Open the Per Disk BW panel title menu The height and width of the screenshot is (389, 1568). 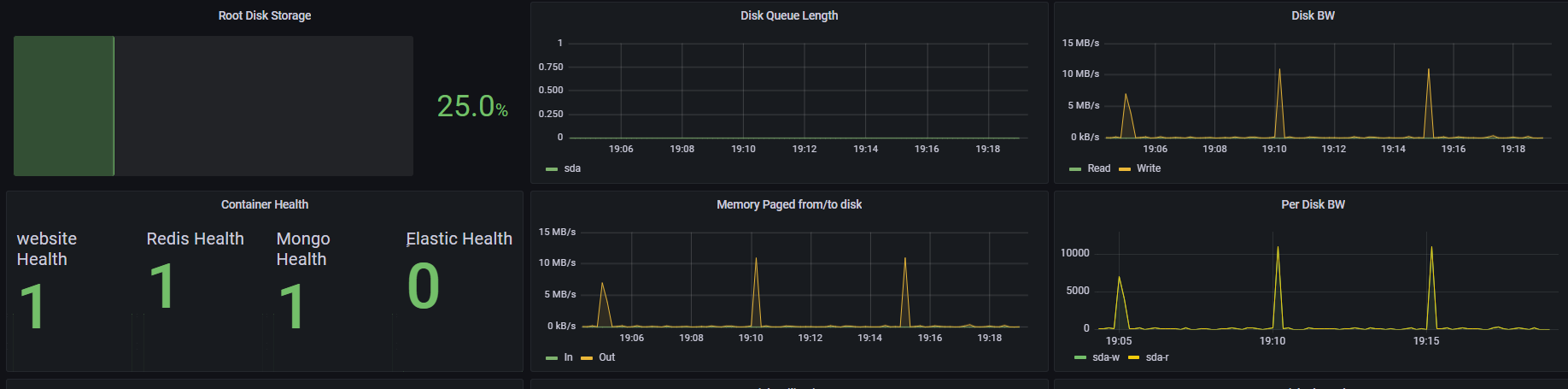tap(1313, 204)
